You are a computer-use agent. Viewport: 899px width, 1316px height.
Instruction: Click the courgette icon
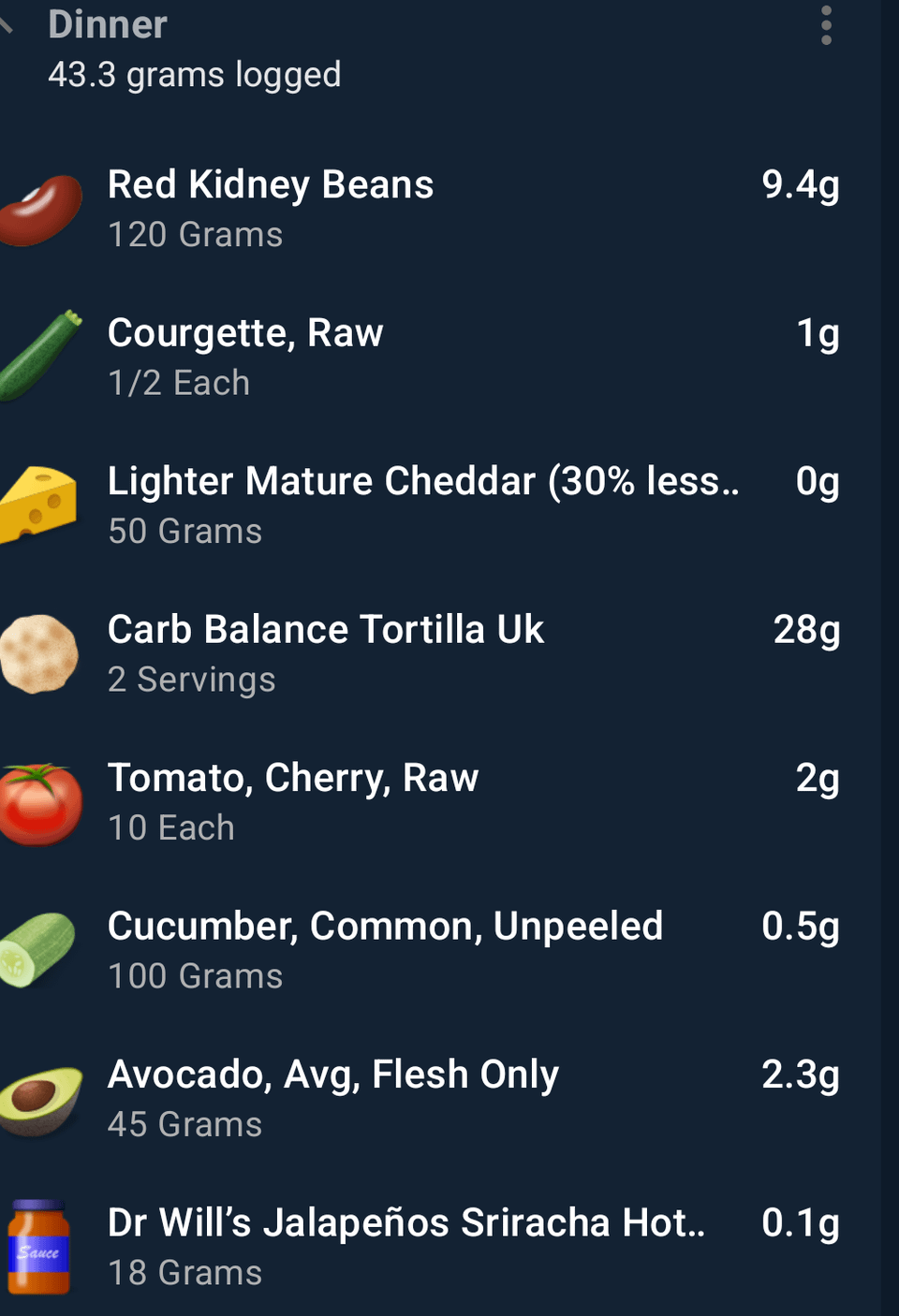tap(41, 357)
